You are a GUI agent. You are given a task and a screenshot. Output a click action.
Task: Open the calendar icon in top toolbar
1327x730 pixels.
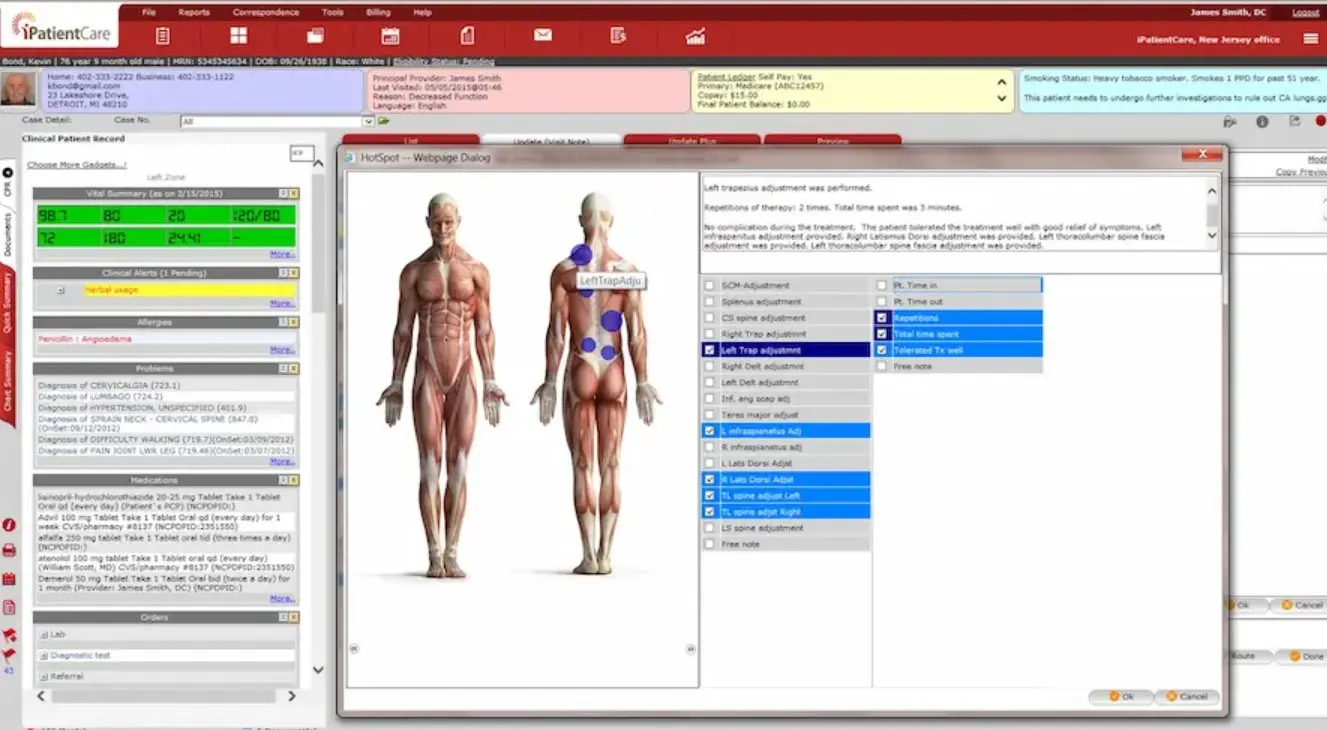click(x=390, y=37)
